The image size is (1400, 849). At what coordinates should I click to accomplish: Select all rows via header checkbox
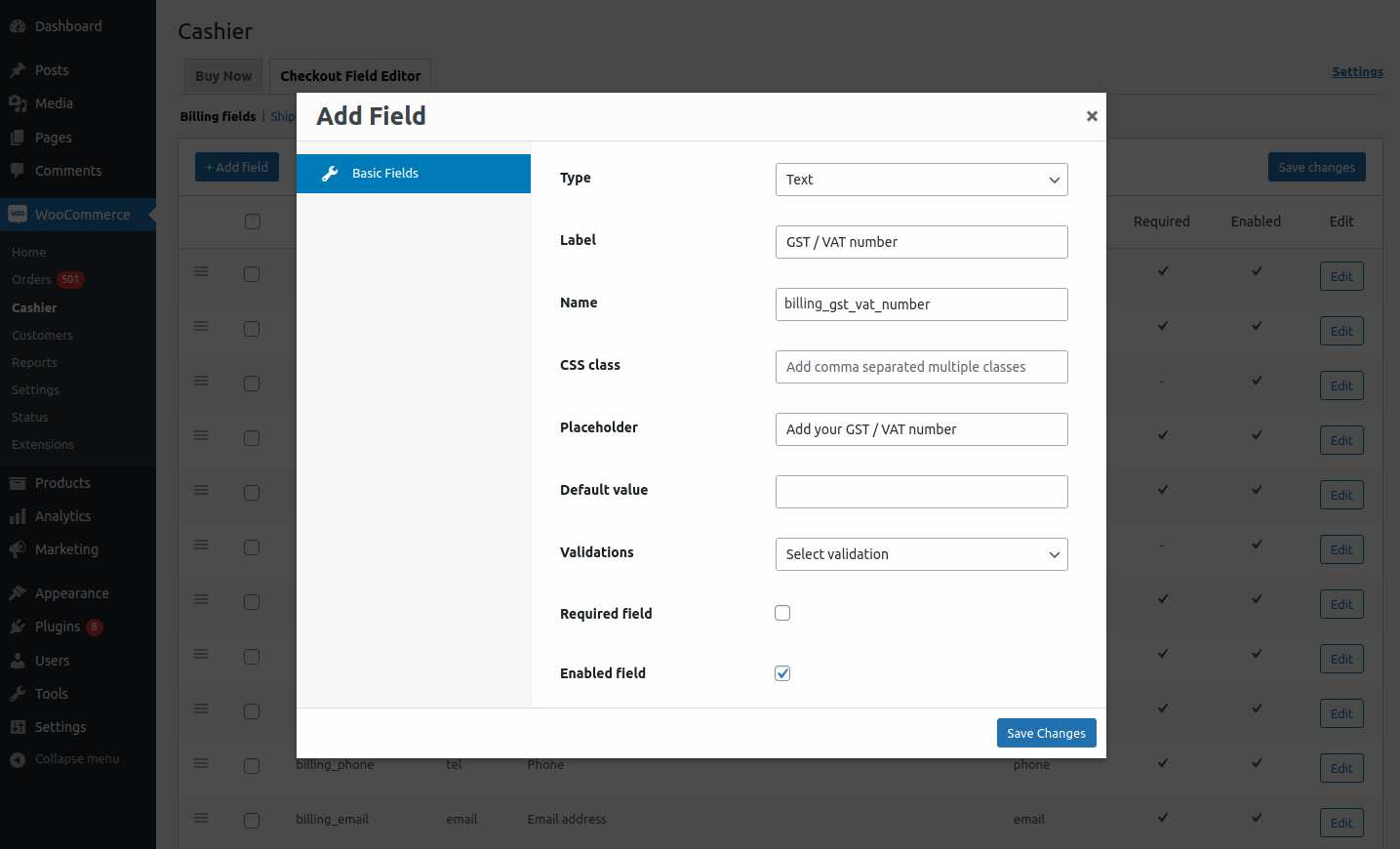252,222
